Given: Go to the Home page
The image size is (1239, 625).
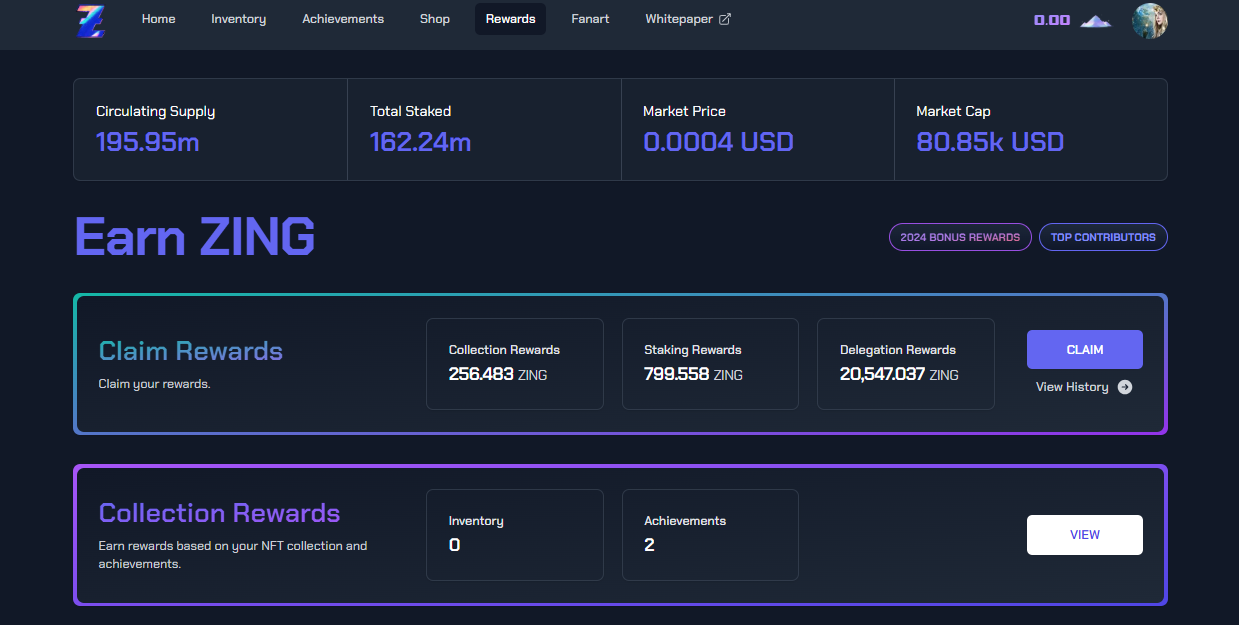Looking at the screenshot, I should pyautogui.click(x=158, y=19).
